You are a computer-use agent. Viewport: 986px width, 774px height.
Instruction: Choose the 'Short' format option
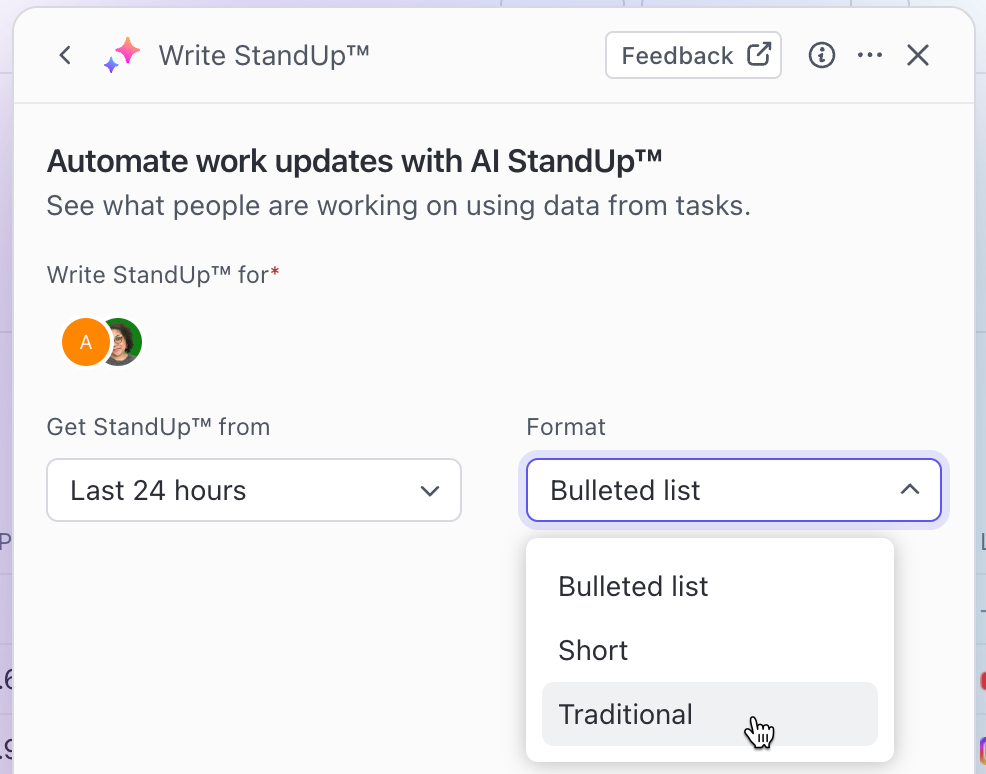pyautogui.click(x=593, y=650)
